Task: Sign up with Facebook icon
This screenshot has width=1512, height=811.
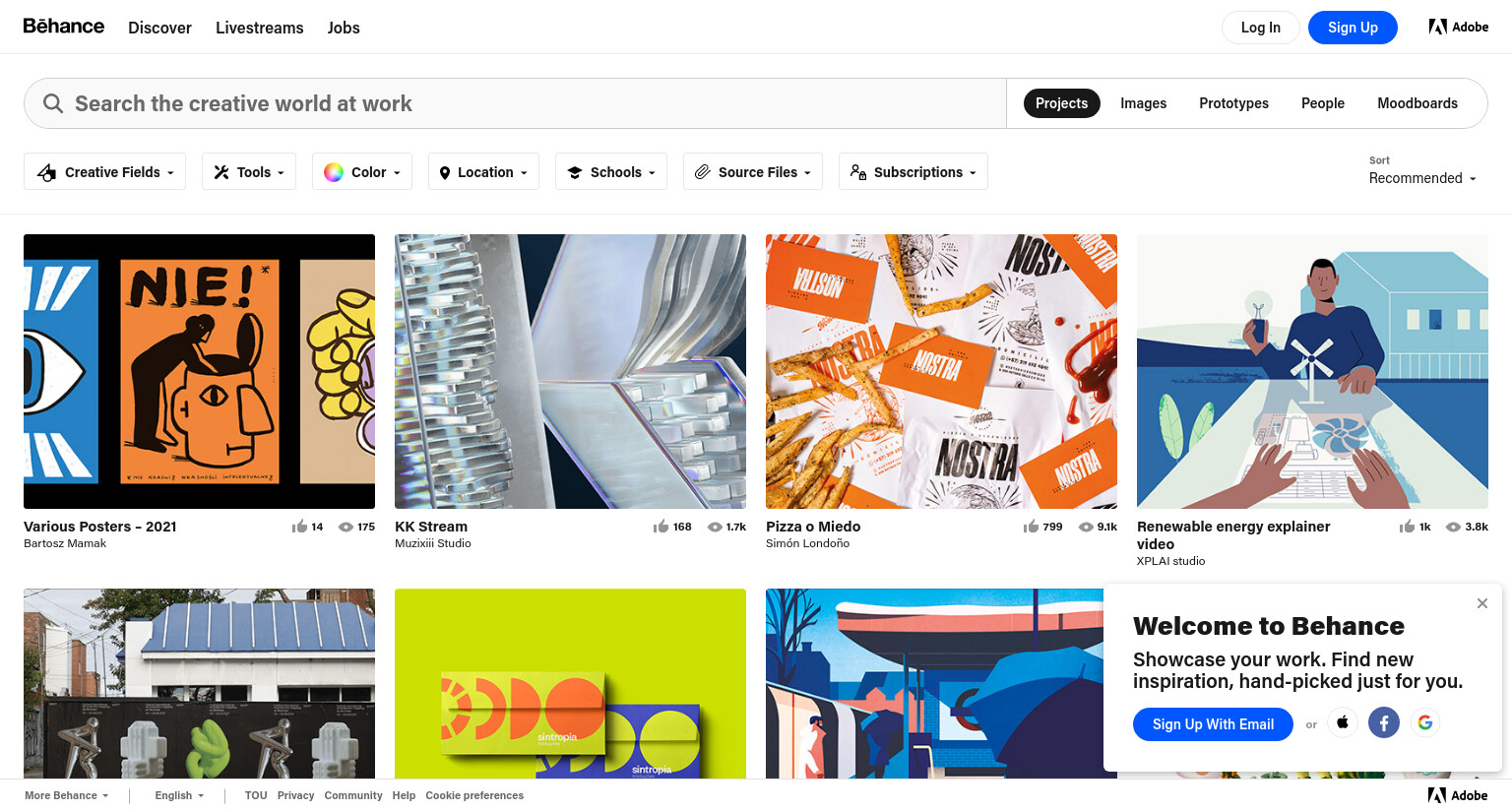Action: click(1384, 722)
